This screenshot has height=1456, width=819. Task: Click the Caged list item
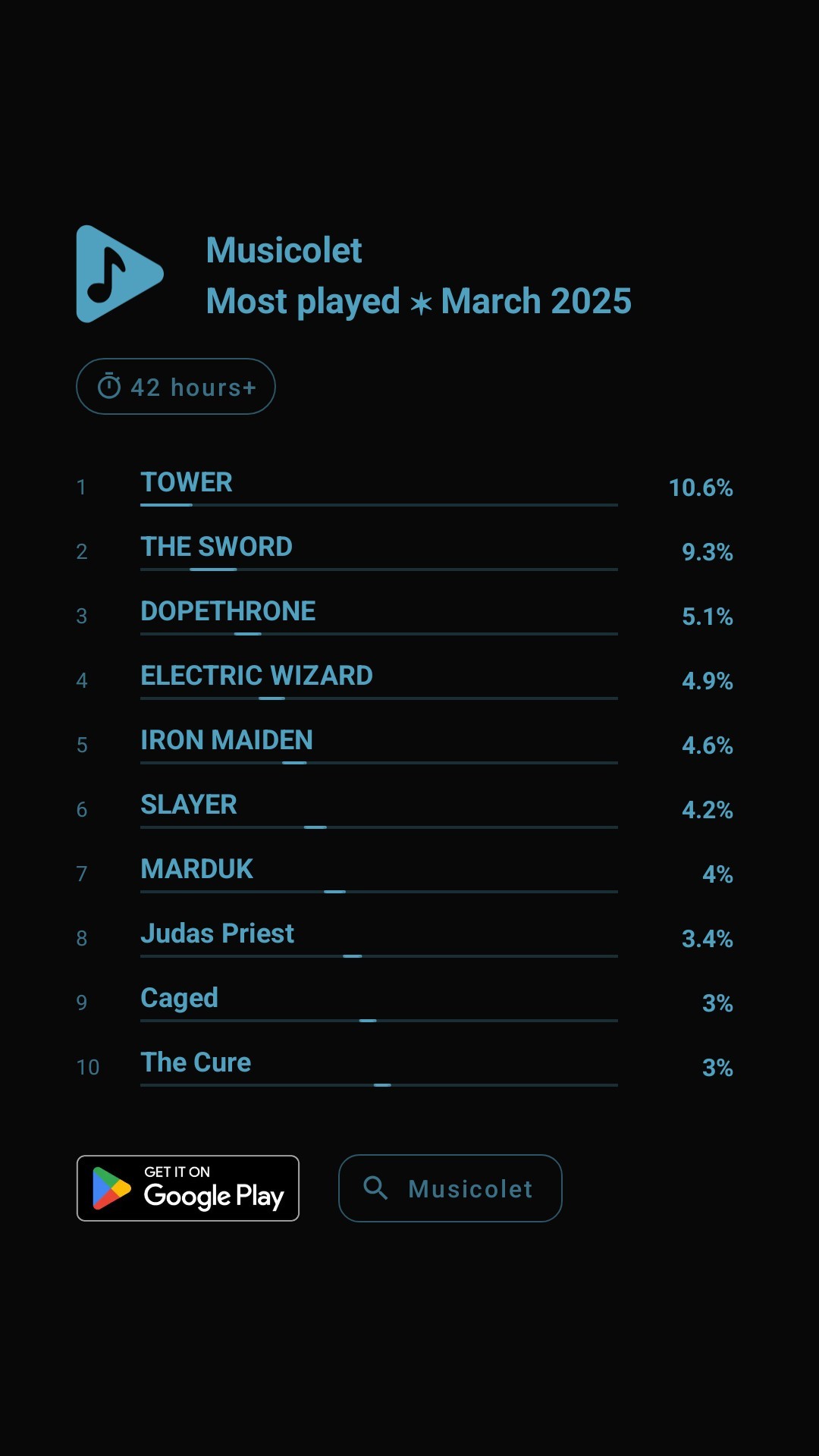click(180, 998)
